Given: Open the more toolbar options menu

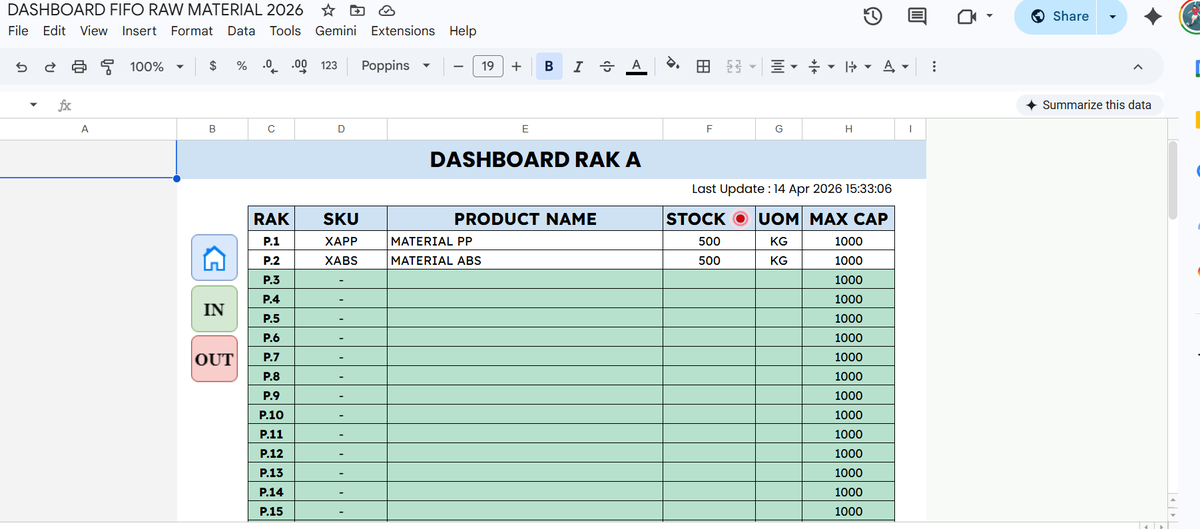Looking at the screenshot, I should click(x=933, y=66).
